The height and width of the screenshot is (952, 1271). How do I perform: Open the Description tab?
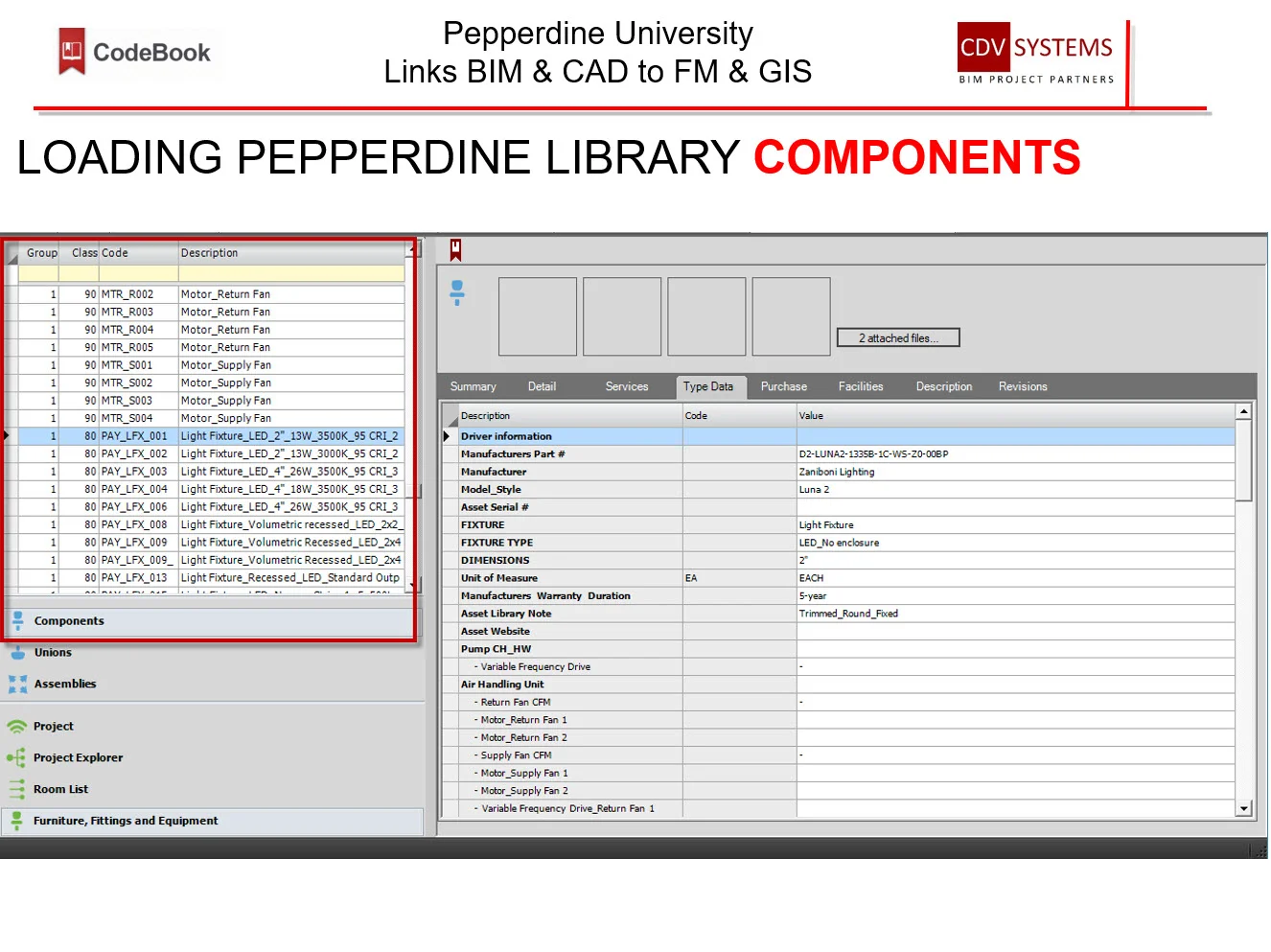(944, 386)
